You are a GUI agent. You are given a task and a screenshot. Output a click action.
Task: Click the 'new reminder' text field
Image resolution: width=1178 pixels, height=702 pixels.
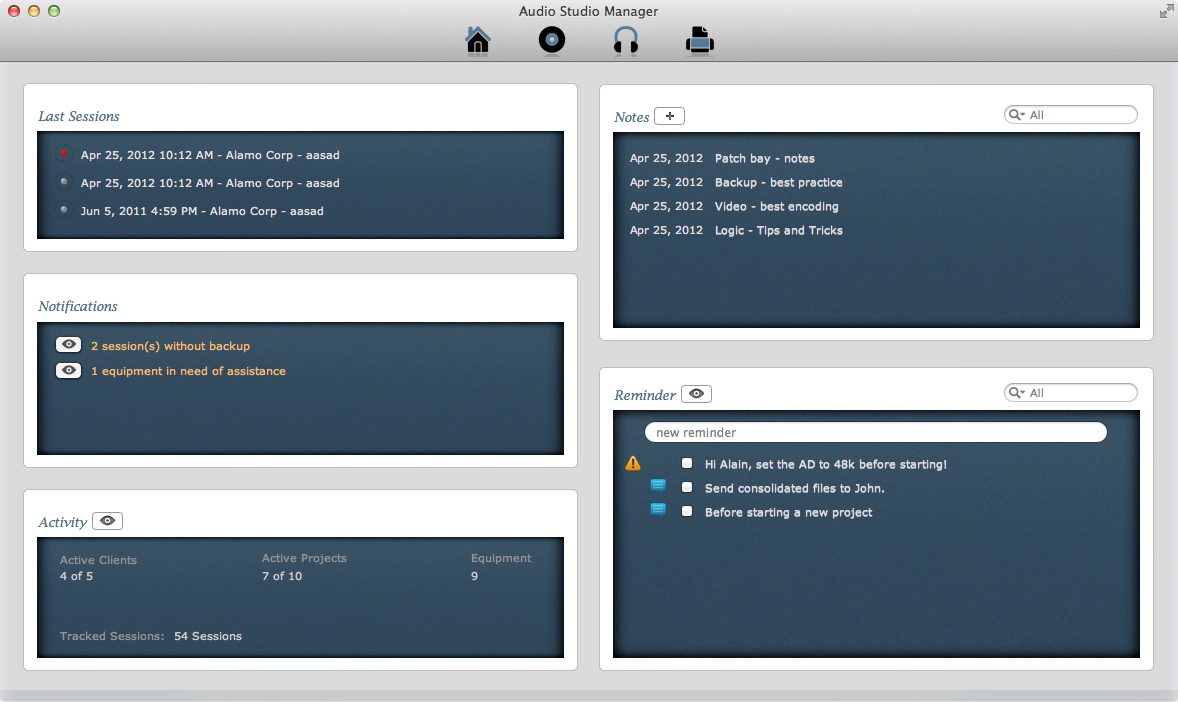point(875,432)
